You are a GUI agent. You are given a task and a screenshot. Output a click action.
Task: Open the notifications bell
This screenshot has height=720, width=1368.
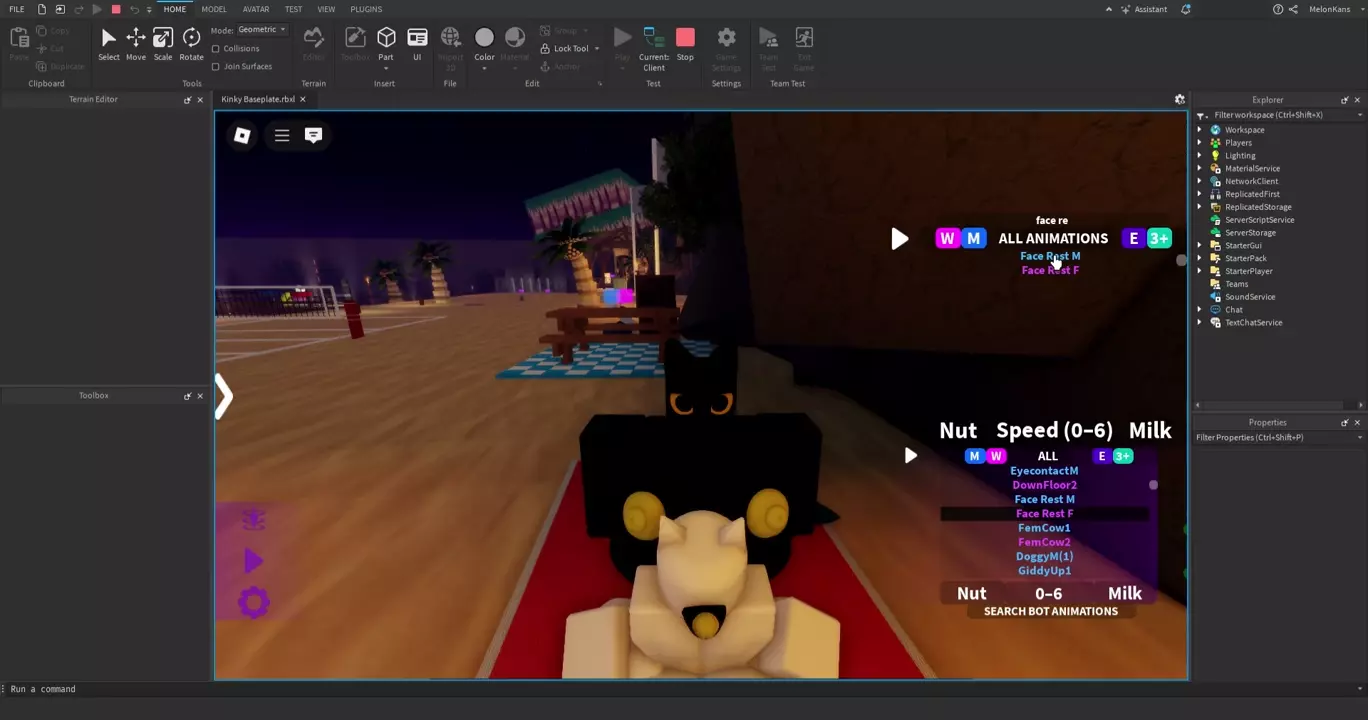(1186, 9)
